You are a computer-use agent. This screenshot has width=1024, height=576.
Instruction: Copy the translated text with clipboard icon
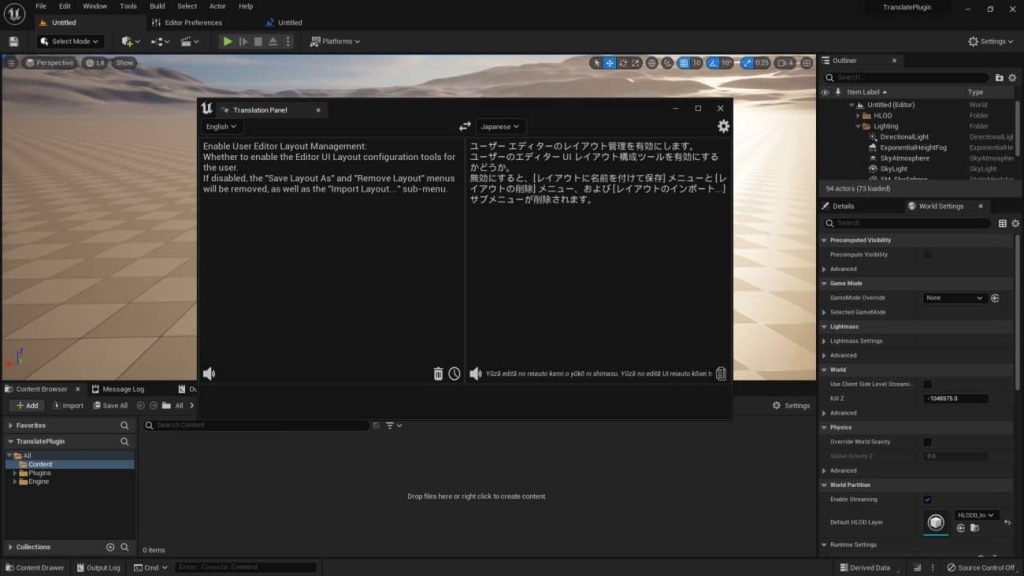tap(720, 374)
